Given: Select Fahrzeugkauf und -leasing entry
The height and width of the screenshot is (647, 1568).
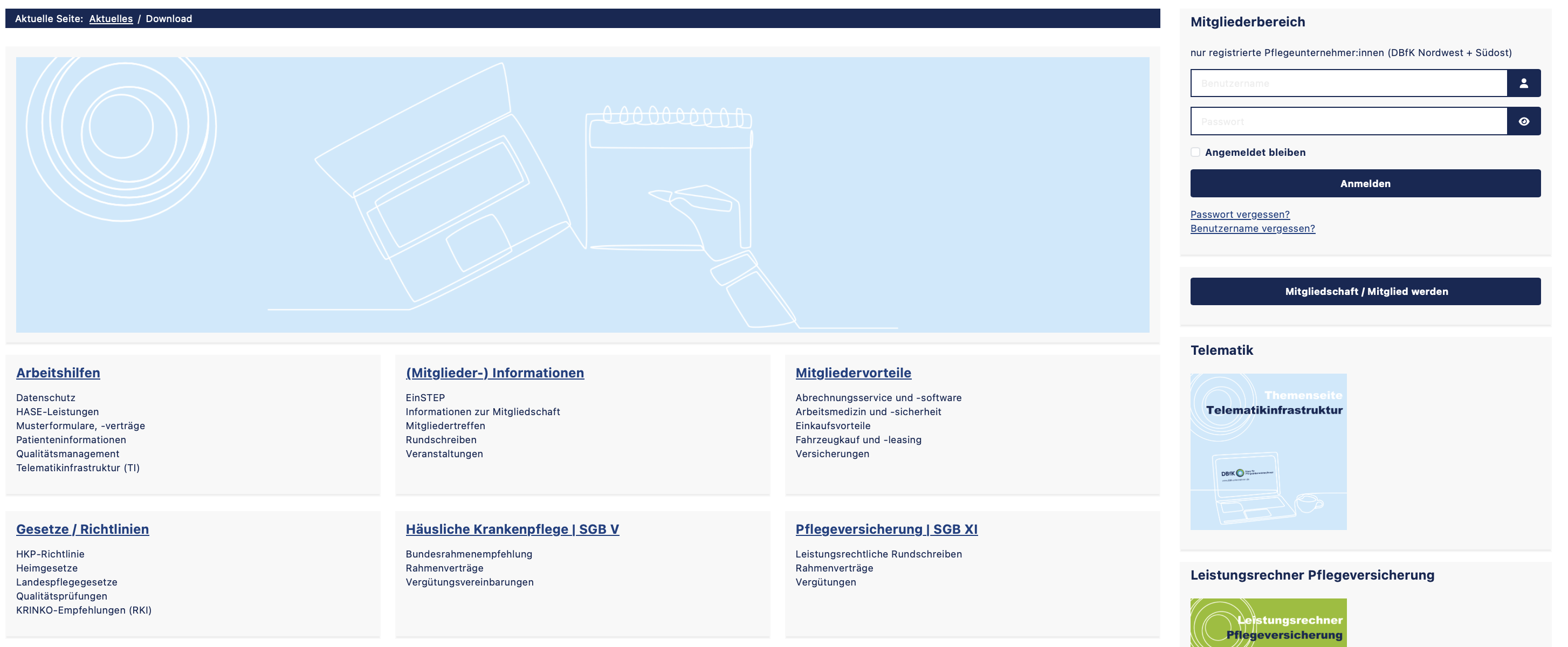Looking at the screenshot, I should pos(858,439).
